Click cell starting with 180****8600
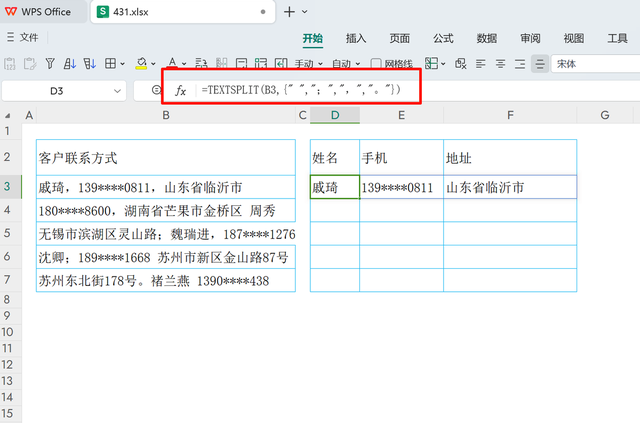 [166, 211]
